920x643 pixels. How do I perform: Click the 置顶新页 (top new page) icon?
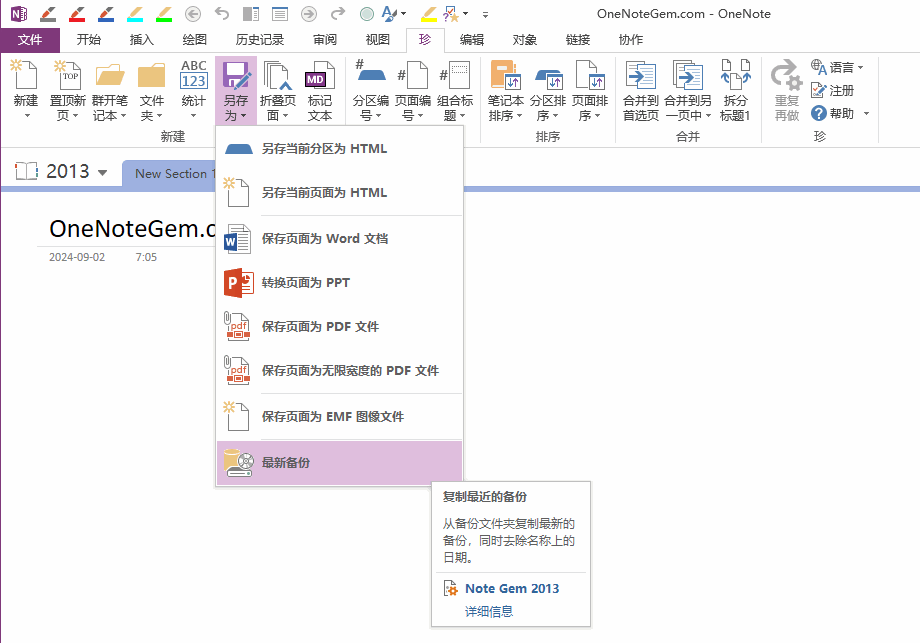click(x=67, y=75)
